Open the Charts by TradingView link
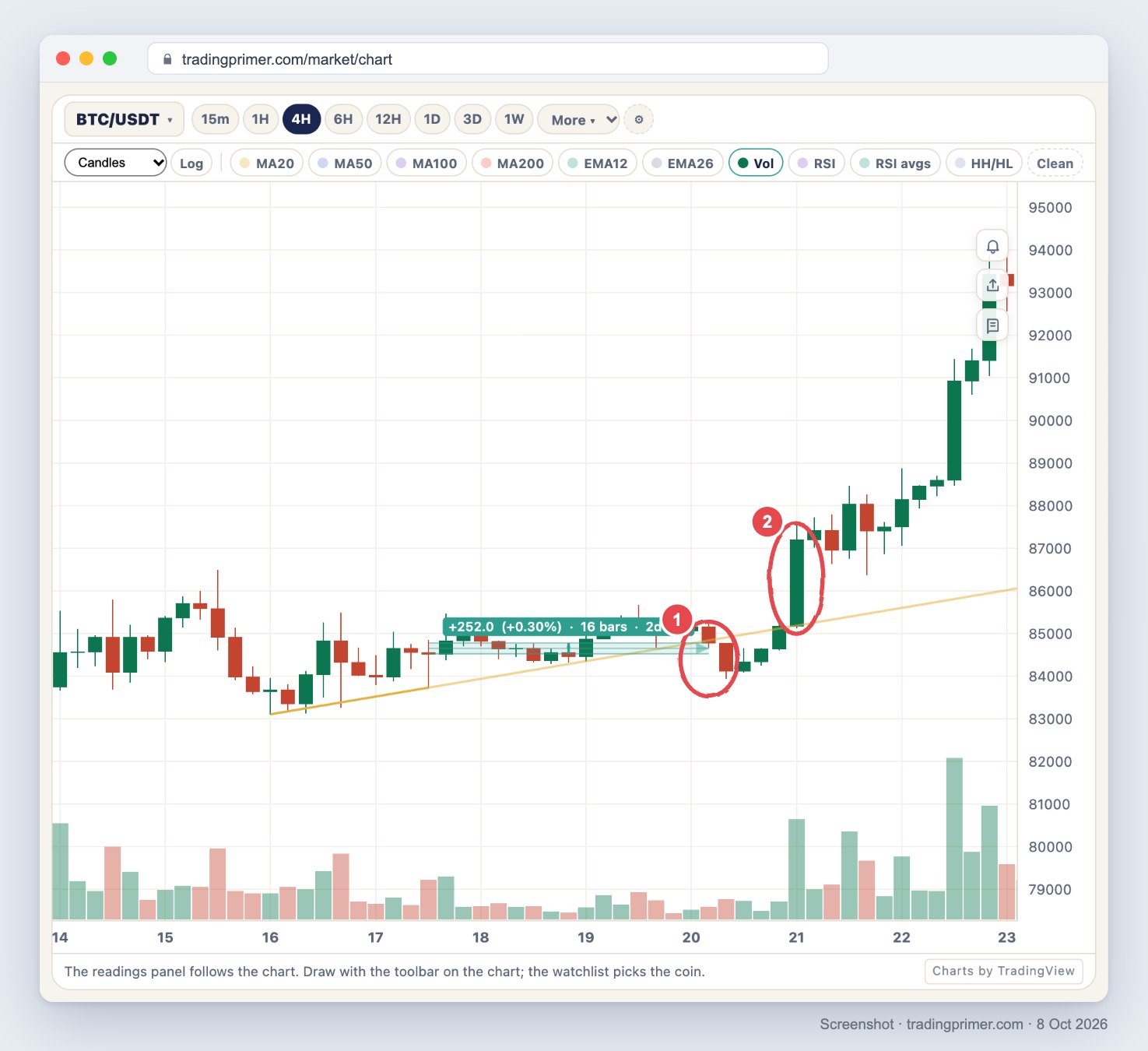The width and height of the screenshot is (1148, 1051). [x=1003, y=971]
